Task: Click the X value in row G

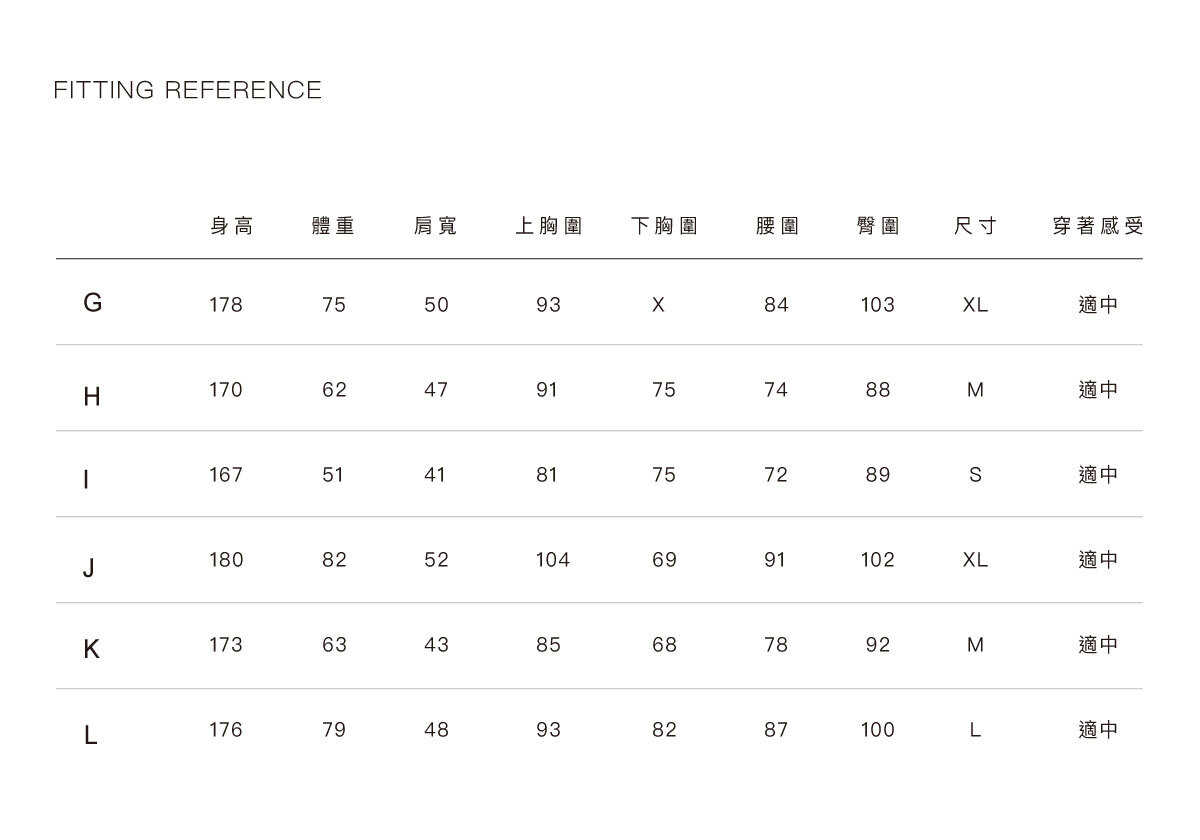Action: (x=658, y=306)
